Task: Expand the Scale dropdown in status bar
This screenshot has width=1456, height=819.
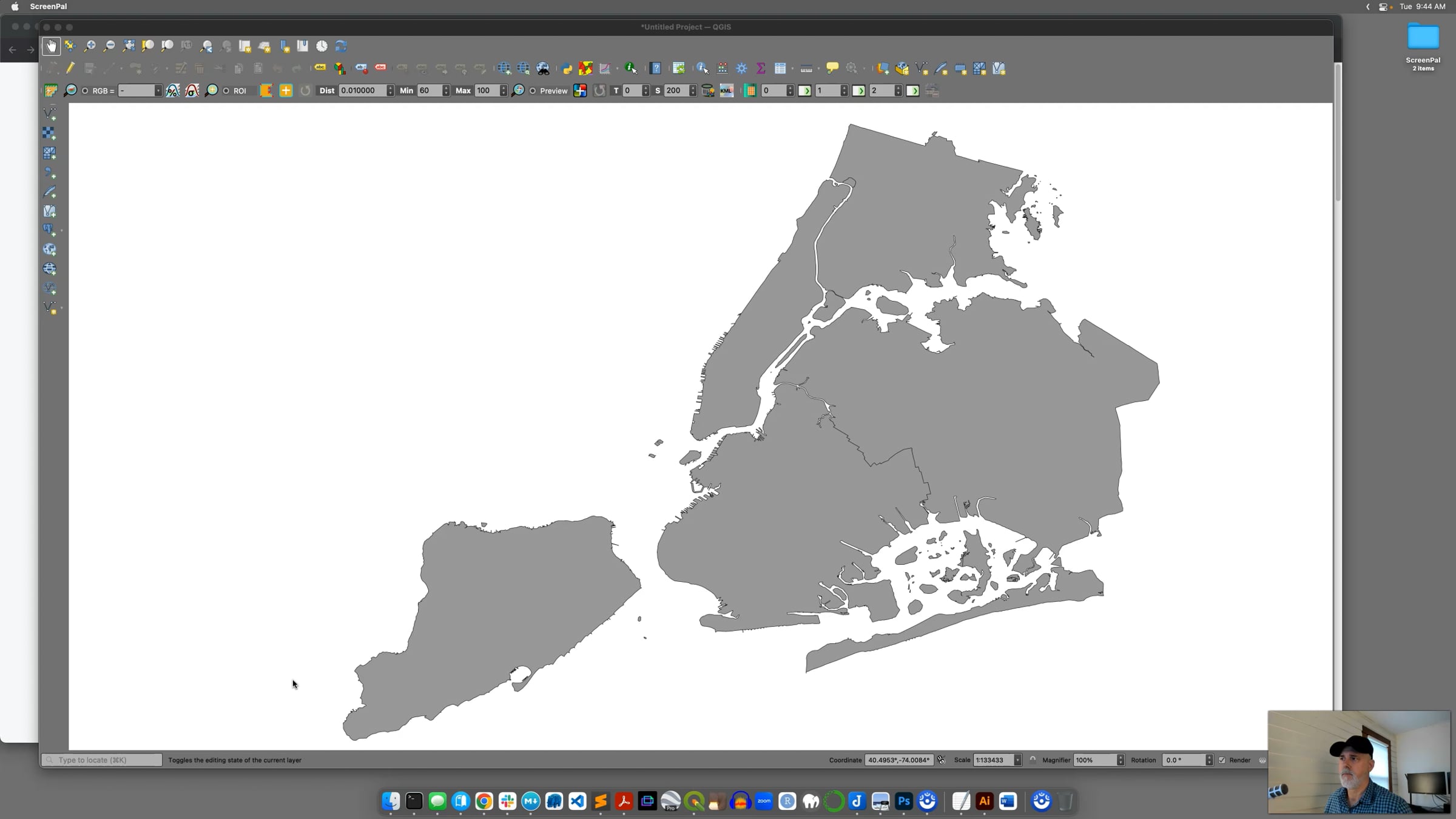Action: click(1017, 760)
